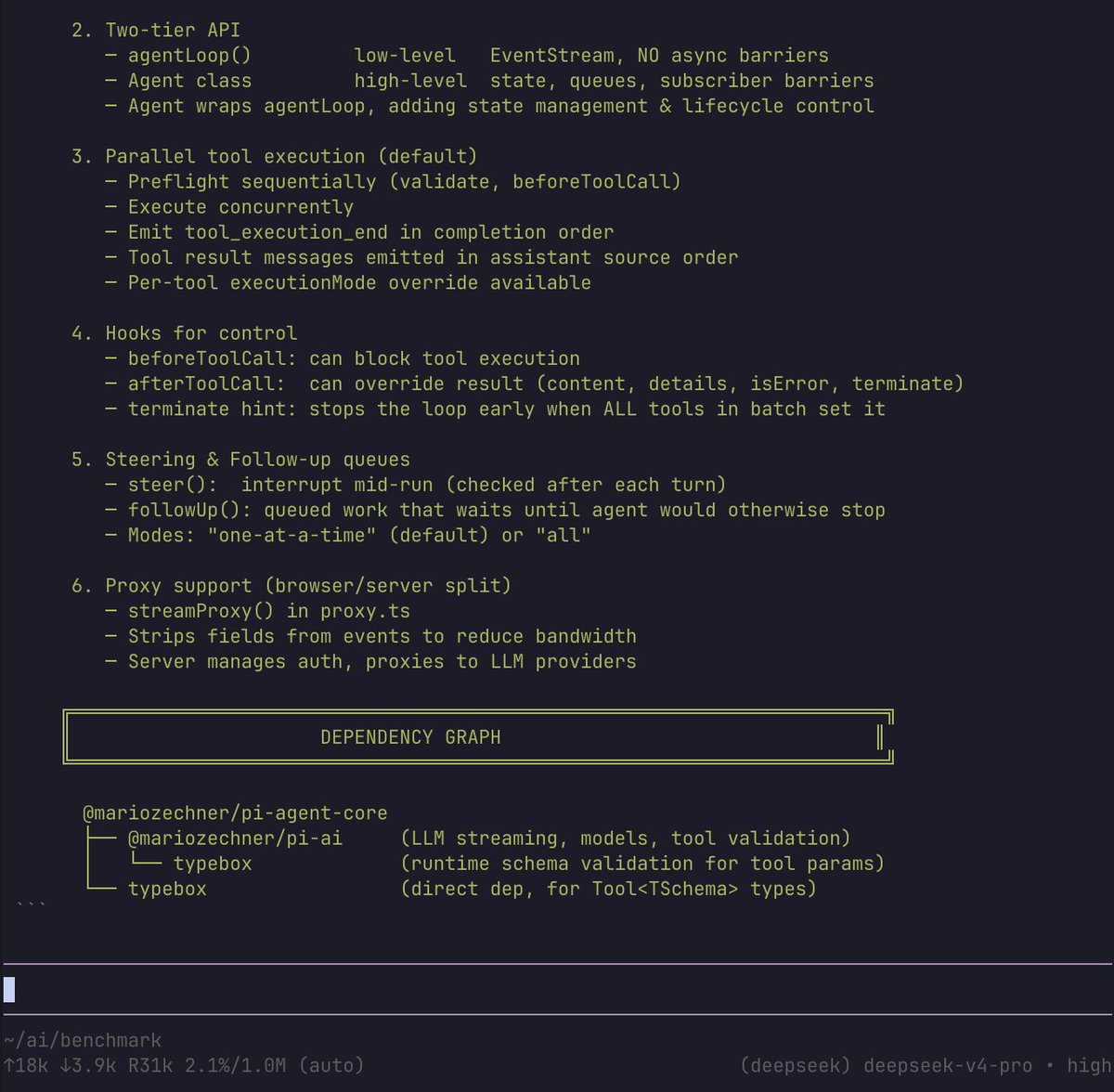
Task: Click the 'agentLoop()' line in Two-tier API
Action: (466, 56)
